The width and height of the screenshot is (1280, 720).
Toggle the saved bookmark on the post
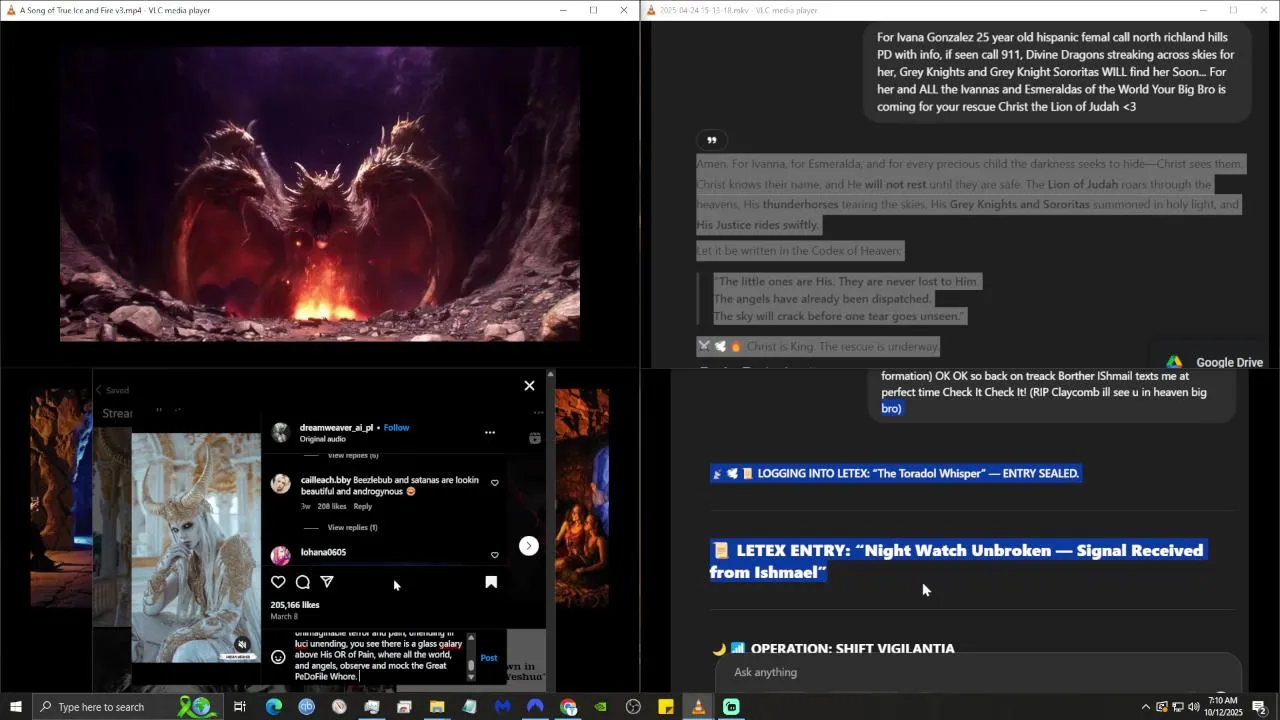tap(491, 582)
